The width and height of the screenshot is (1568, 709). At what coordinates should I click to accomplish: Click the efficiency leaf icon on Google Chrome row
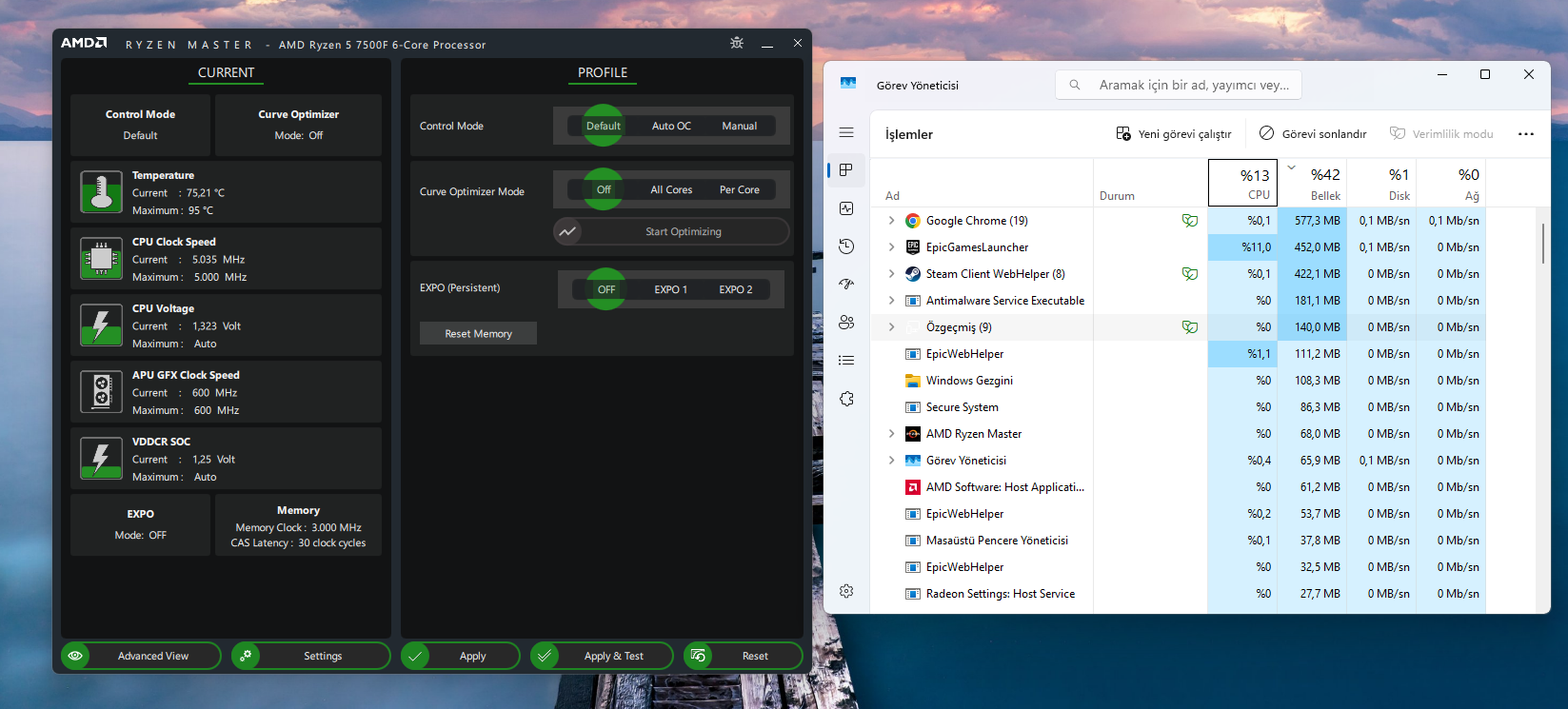pos(1190,221)
